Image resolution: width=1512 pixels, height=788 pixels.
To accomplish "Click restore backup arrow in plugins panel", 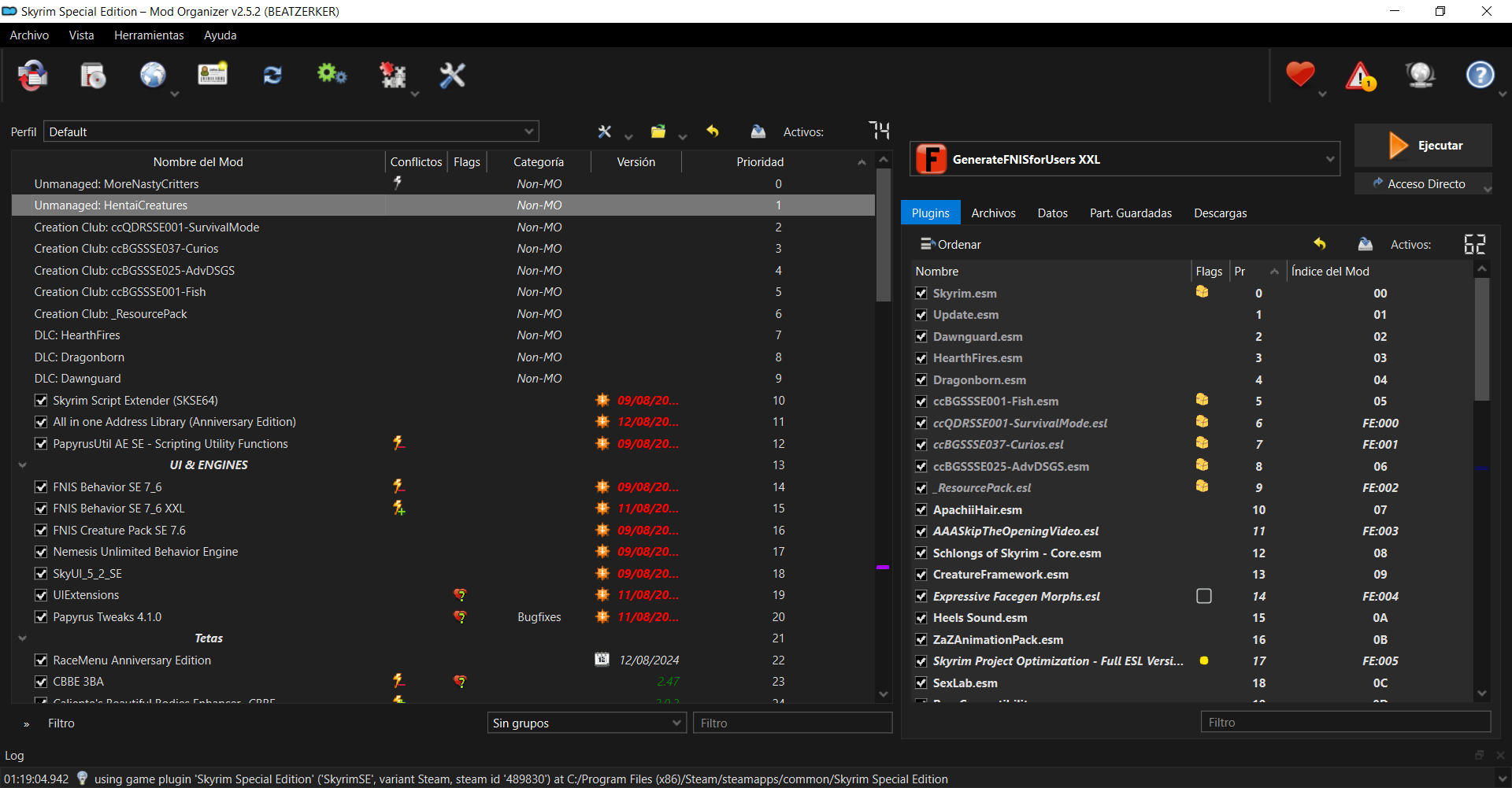I will pos(1320,244).
